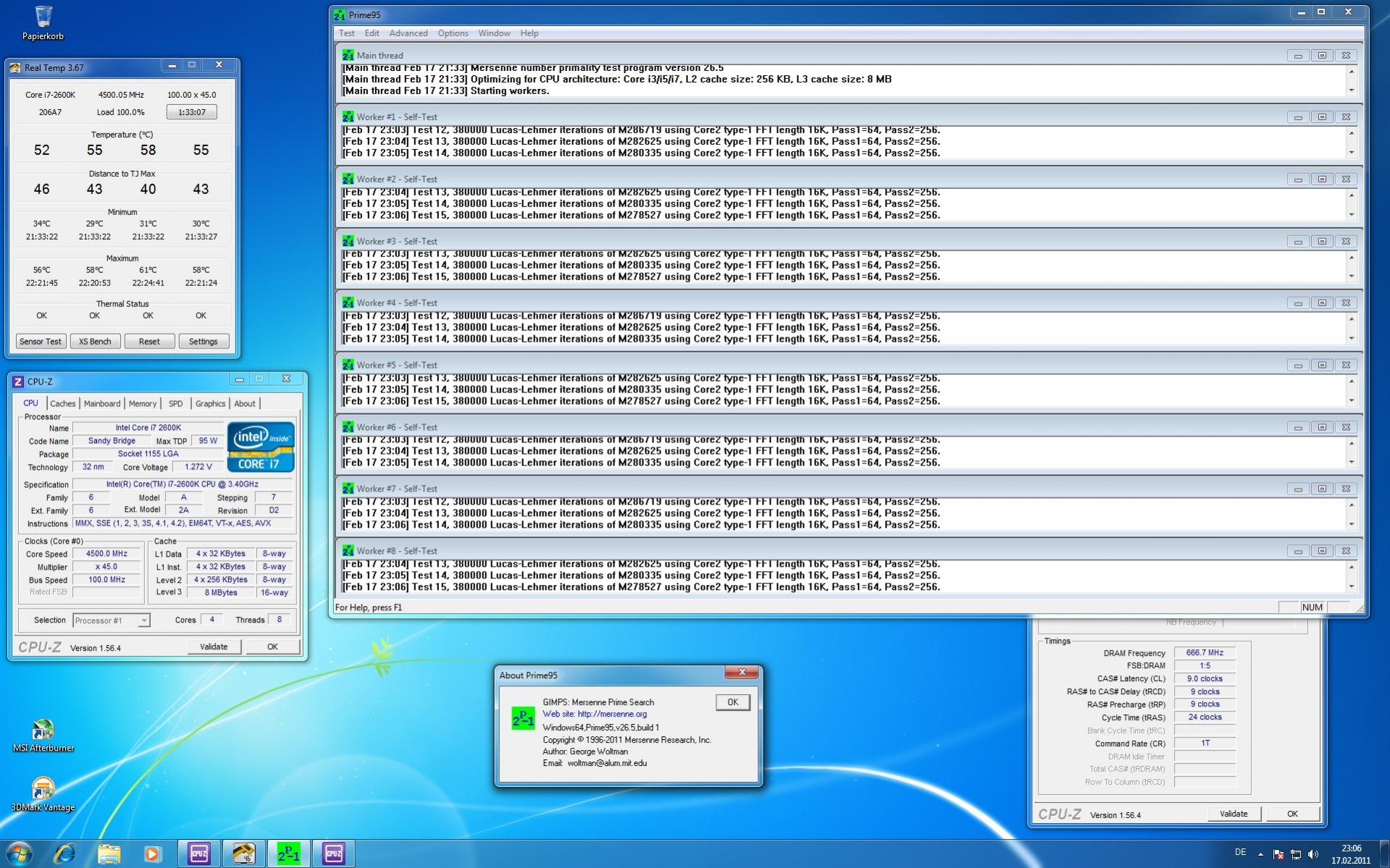The height and width of the screenshot is (868, 1390).
Task: Click the Prime95 logo in About dialog
Action: [523, 718]
